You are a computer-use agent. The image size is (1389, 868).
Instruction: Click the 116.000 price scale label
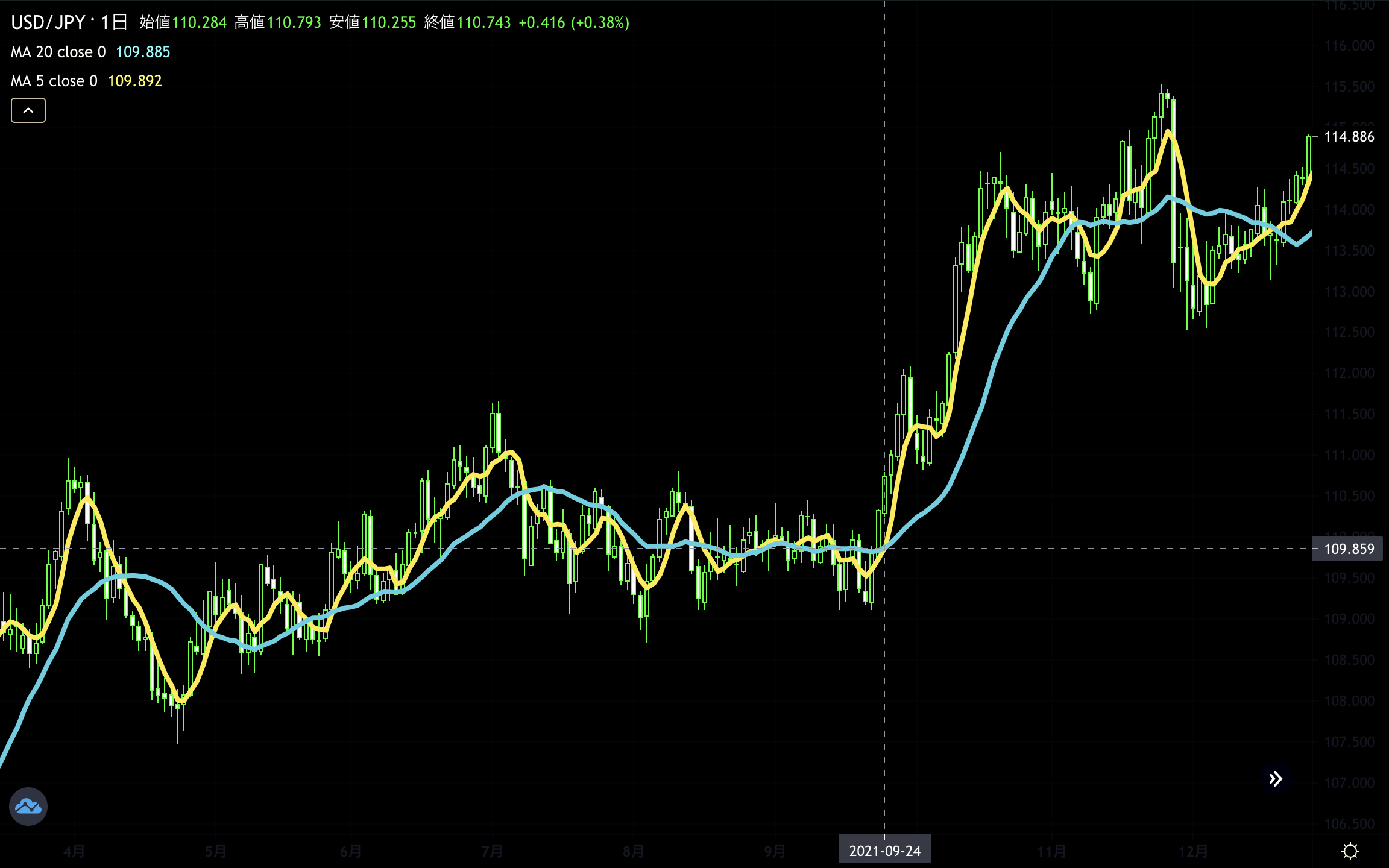pyautogui.click(x=1349, y=46)
